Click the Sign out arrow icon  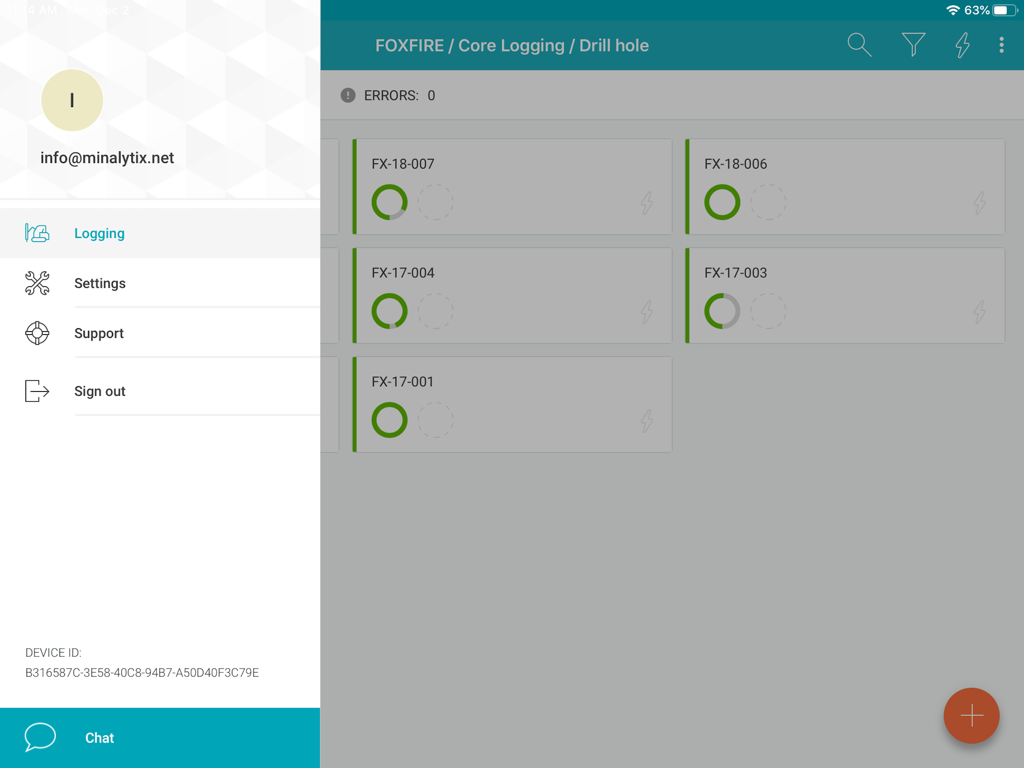pyautogui.click(x=37, y=391)
